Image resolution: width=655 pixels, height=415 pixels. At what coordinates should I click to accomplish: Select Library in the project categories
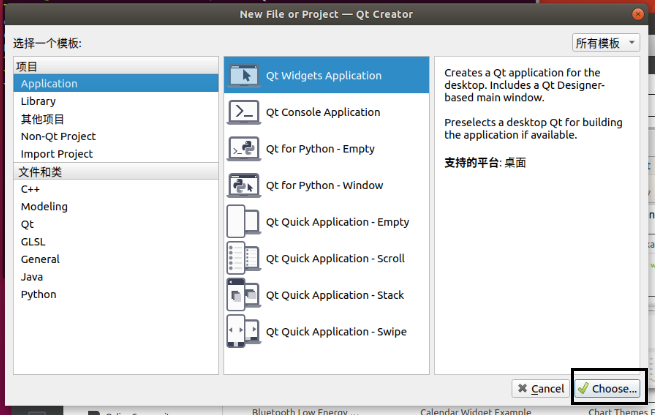(38, 101)
